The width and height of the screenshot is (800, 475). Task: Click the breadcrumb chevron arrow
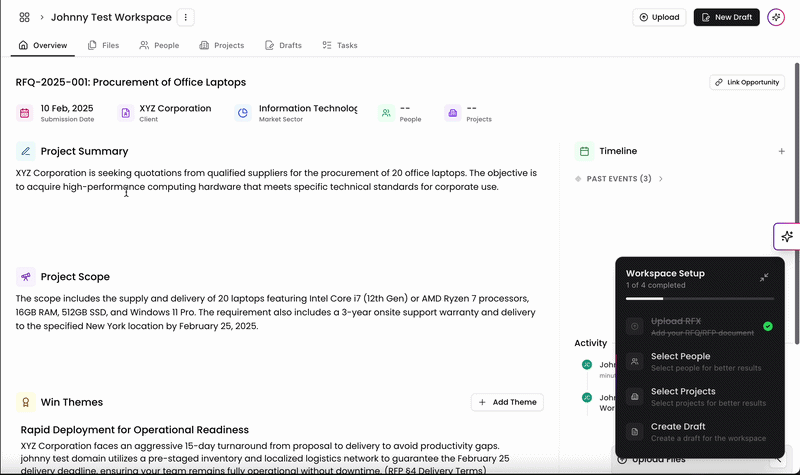pos(42,17)
